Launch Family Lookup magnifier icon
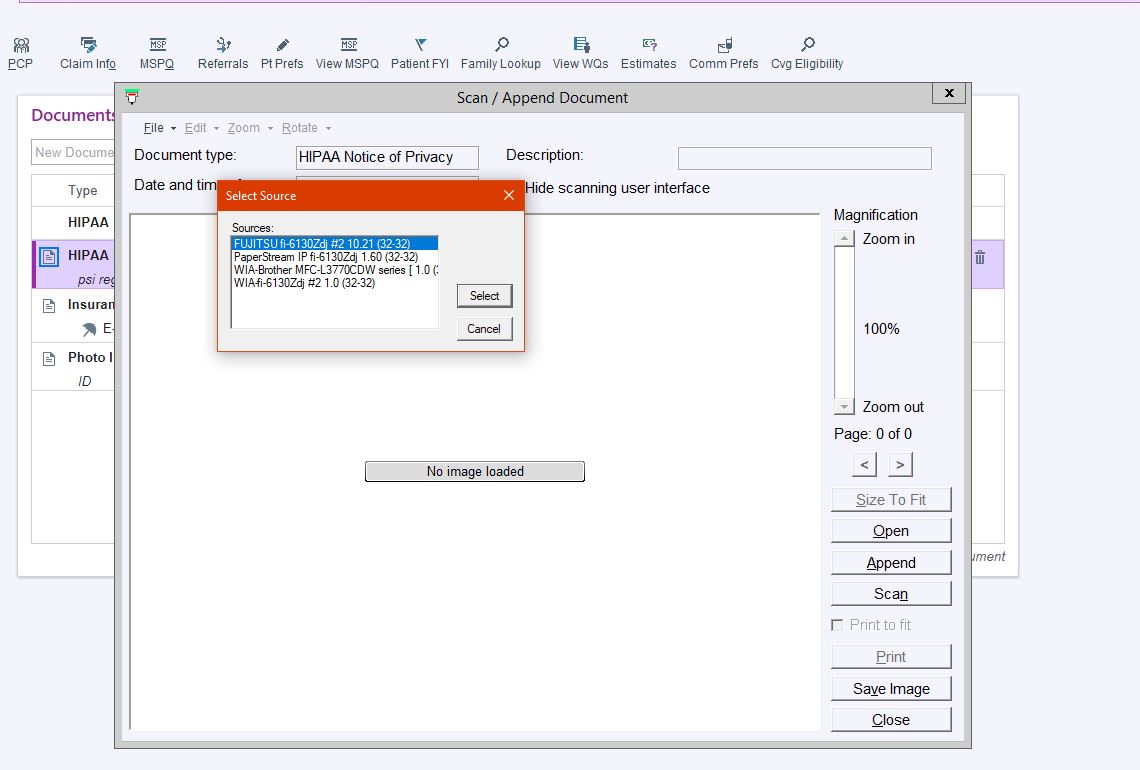Image resolution: width=1140 pixels, height=770 pixels. (501, 45)
